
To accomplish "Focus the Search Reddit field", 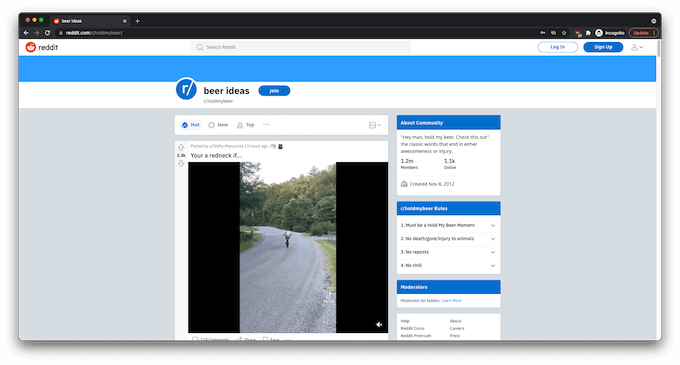I will coord(301,47).
